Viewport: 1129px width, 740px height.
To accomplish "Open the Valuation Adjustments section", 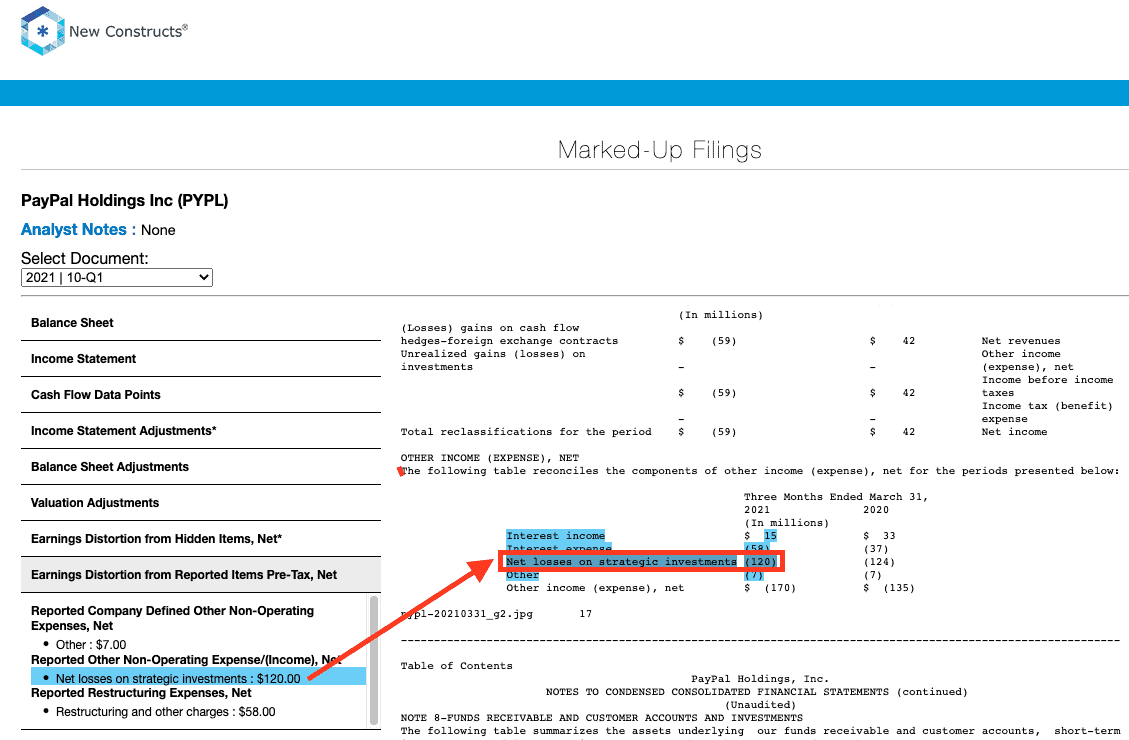I will point(201,502).
